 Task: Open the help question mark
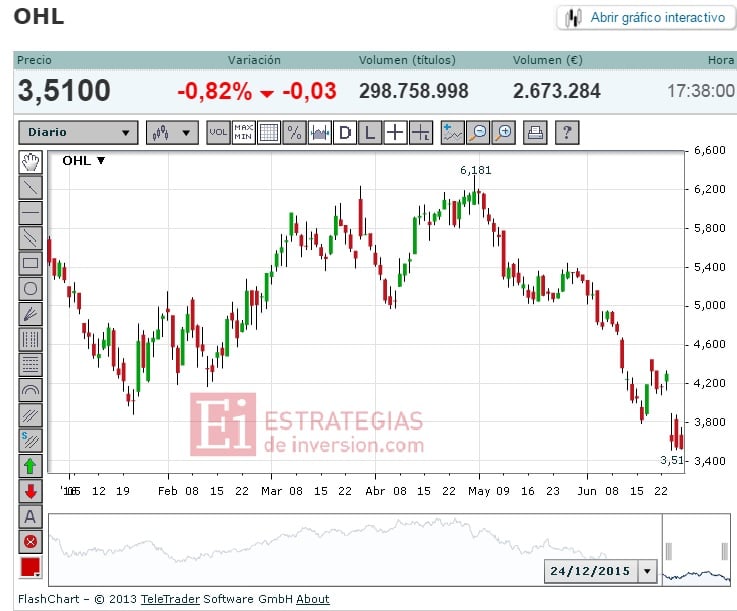[567, 133]
